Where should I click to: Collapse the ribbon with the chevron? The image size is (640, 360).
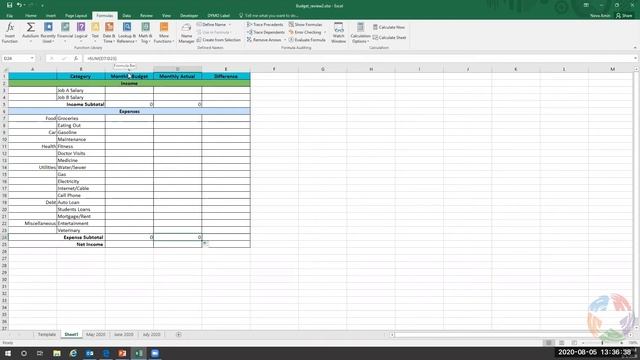tap(635, 48)
